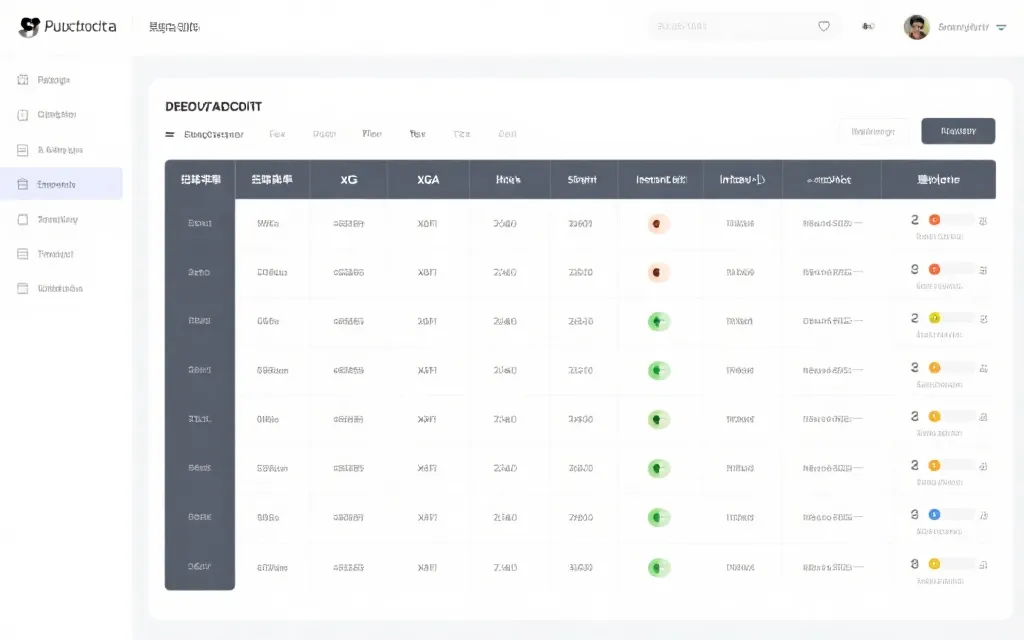
Task: Click the hamburger icon below DEEOUTADCOITT heading
Action: pos(170,134)
